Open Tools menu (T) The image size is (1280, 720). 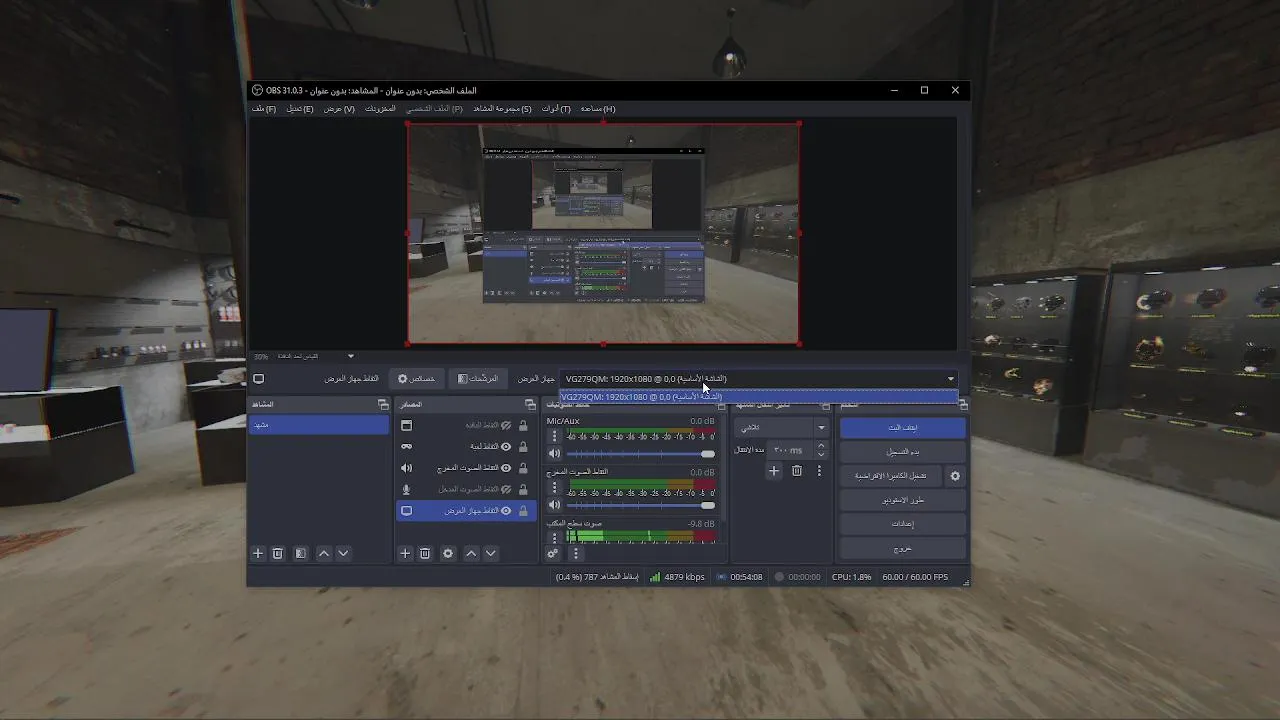coord(556,108)
